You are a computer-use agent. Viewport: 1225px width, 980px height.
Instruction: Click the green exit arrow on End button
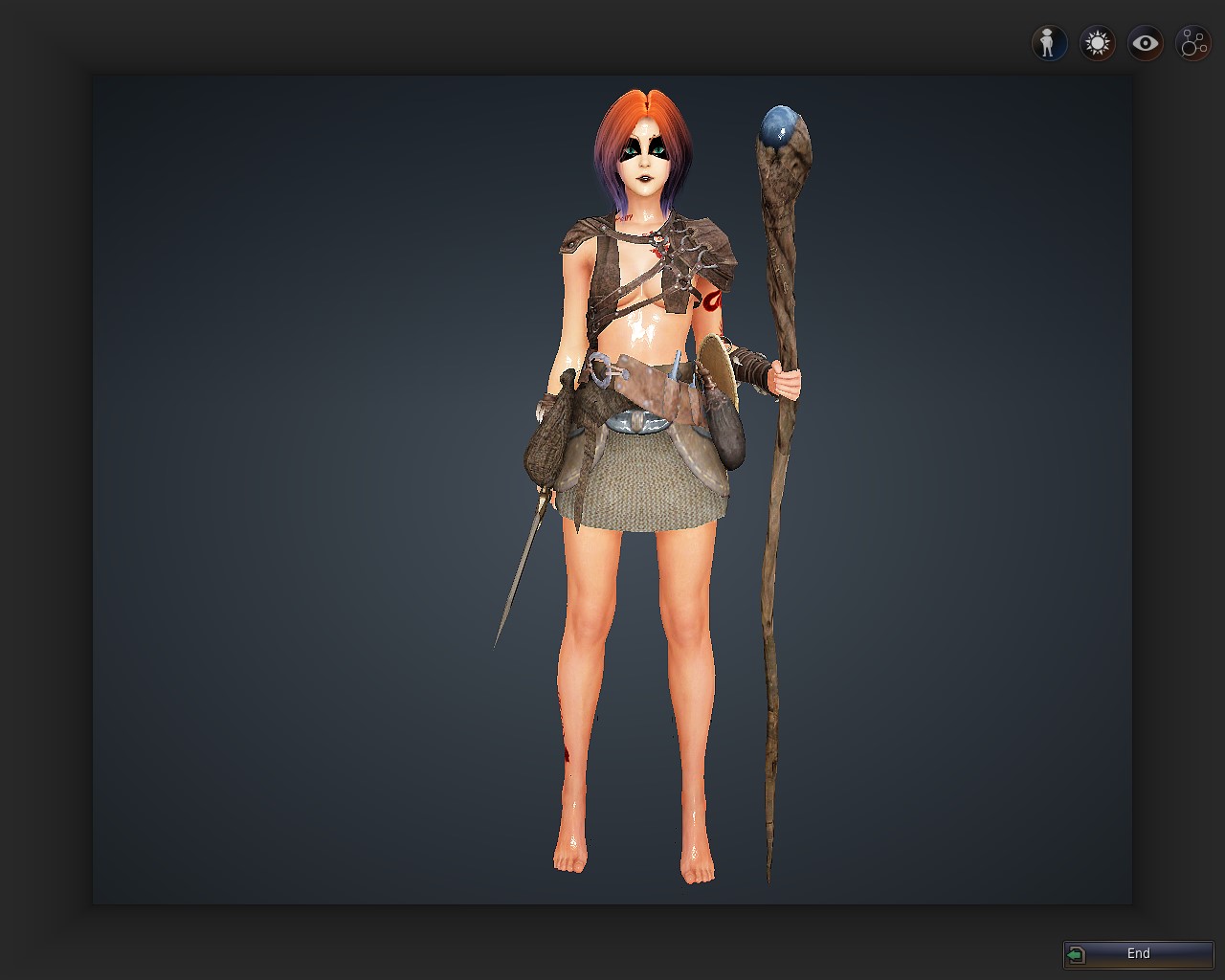pyautogui.click(x=1077, y=954)
